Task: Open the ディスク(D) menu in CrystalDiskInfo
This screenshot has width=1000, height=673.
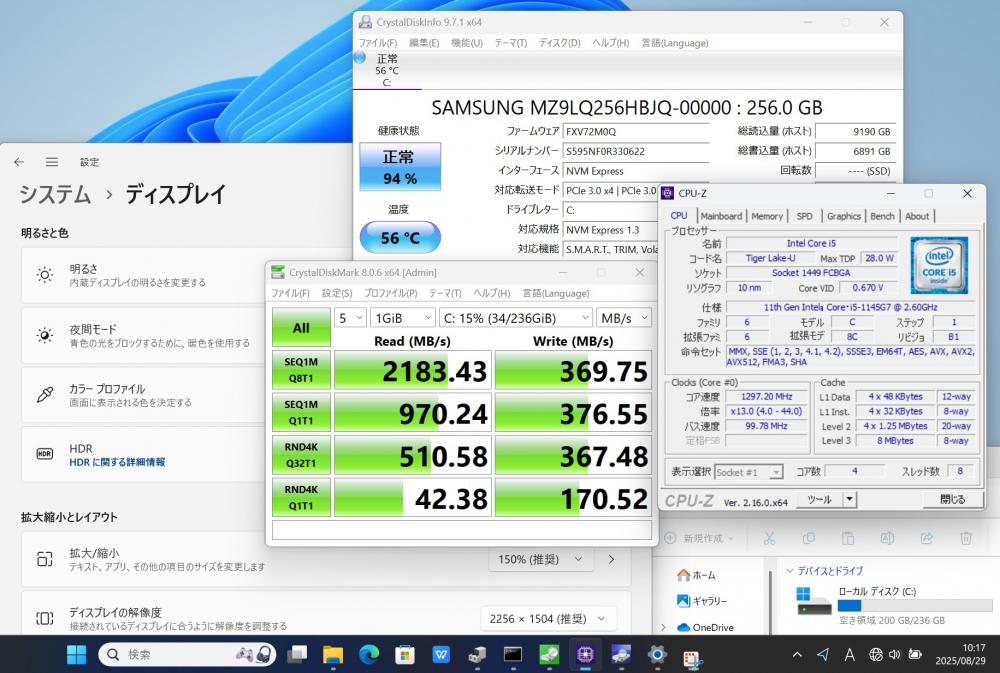Action: point(559,43)
